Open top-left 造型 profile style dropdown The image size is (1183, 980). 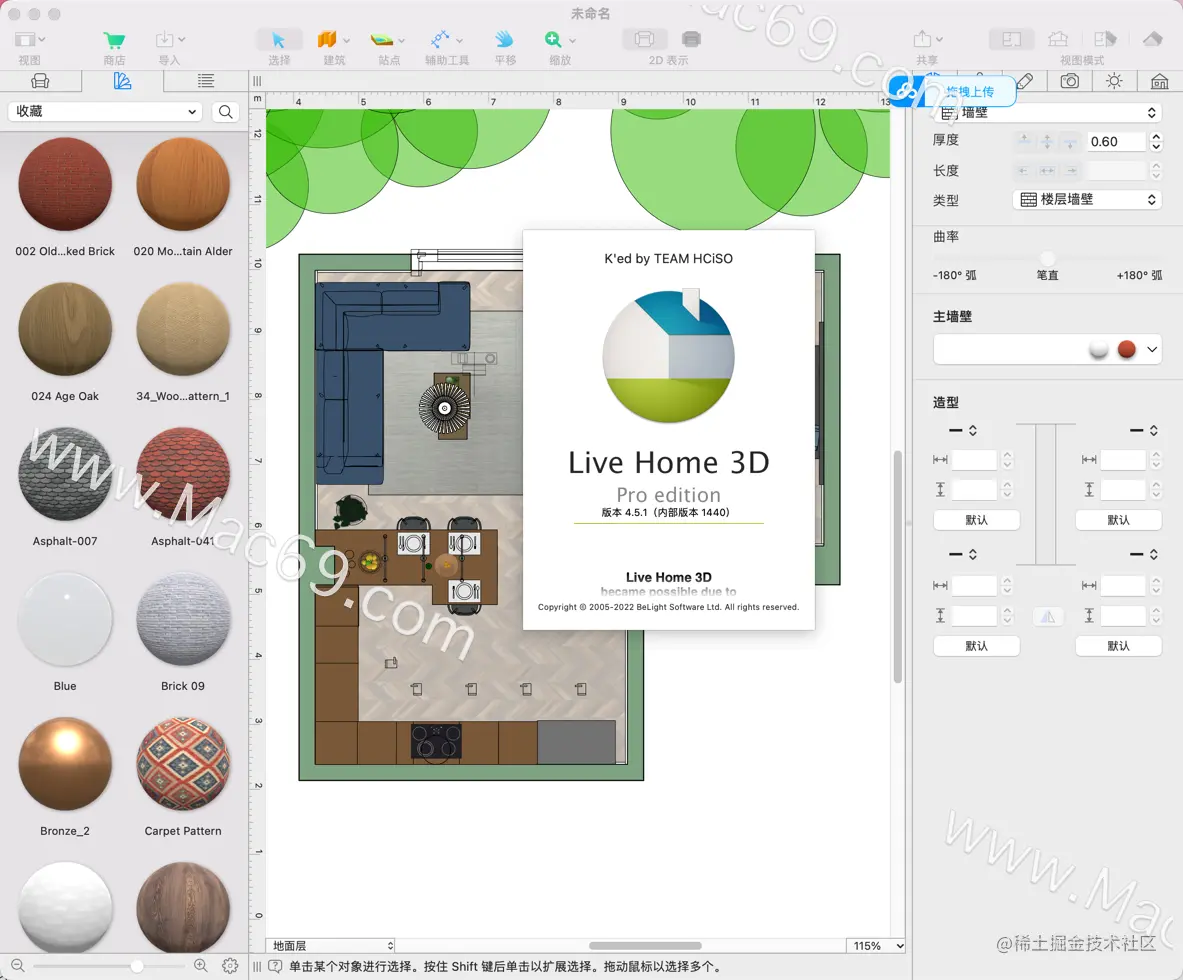click(963, 430)
